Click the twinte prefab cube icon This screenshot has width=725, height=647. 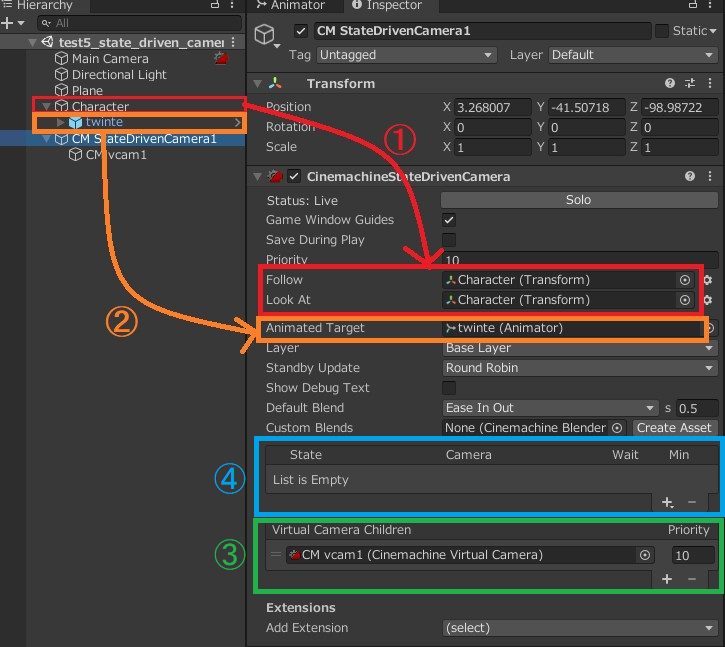point(75,122)
